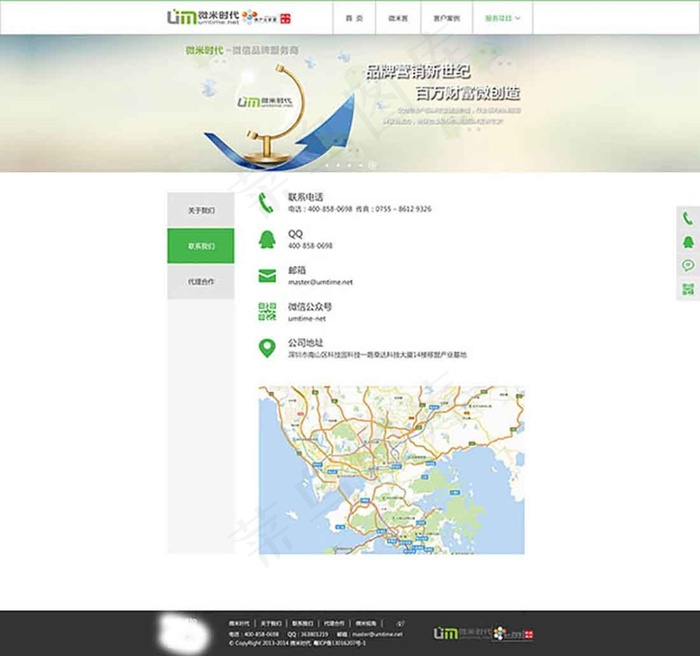Select the first banner carousel dot
Viewport: 700px width, 656px height.
(327, 165)
